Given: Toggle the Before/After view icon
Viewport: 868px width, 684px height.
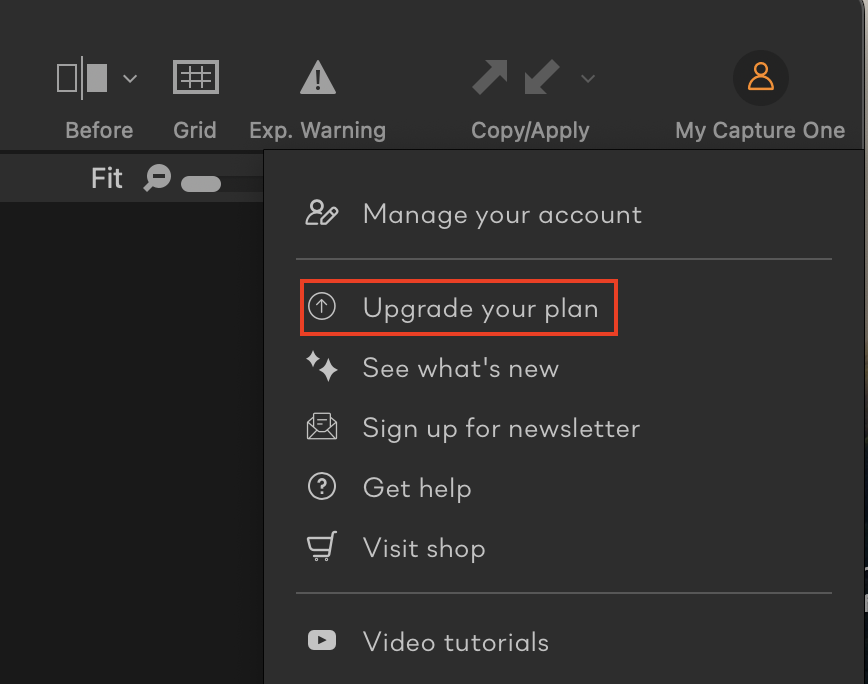Looking at the screenshot, I should [x=82, y=77].
